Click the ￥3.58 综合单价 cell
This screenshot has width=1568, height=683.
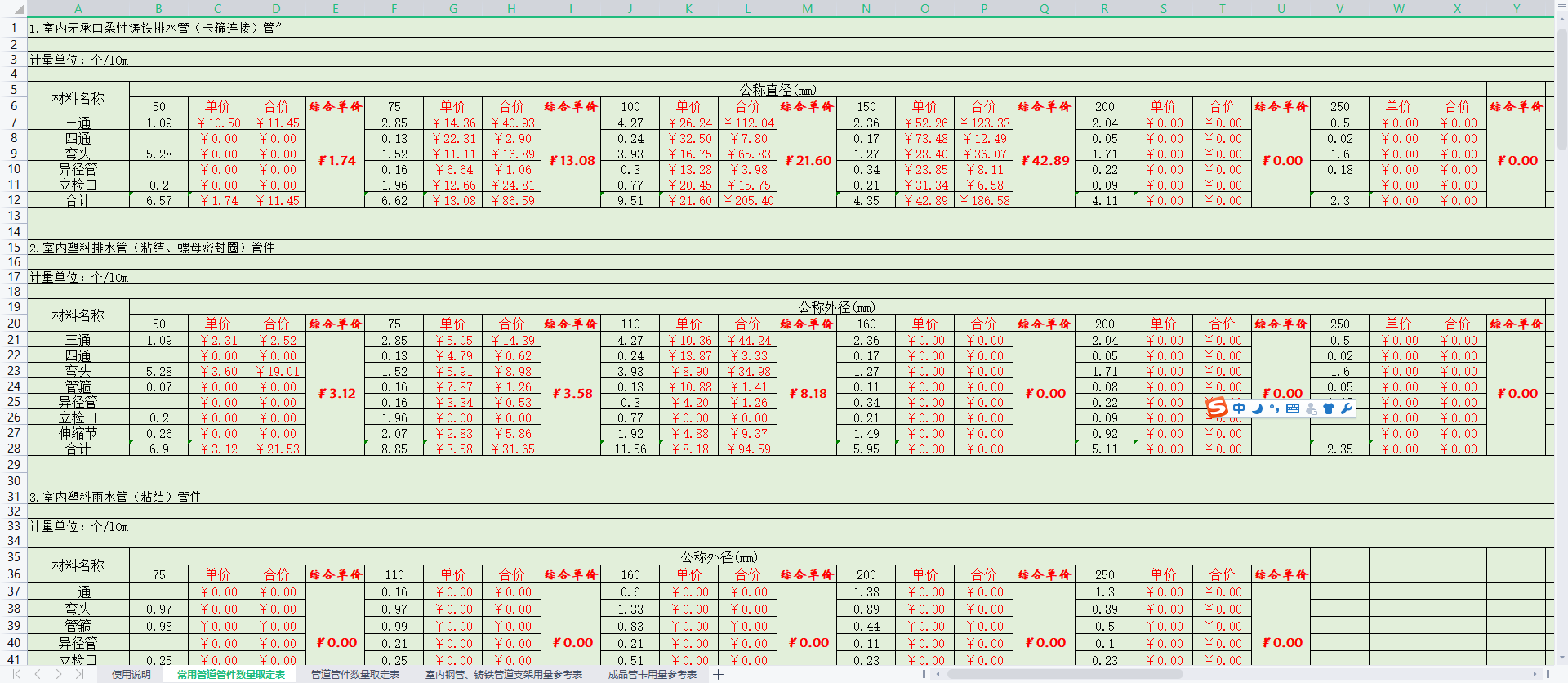(571, 393)
